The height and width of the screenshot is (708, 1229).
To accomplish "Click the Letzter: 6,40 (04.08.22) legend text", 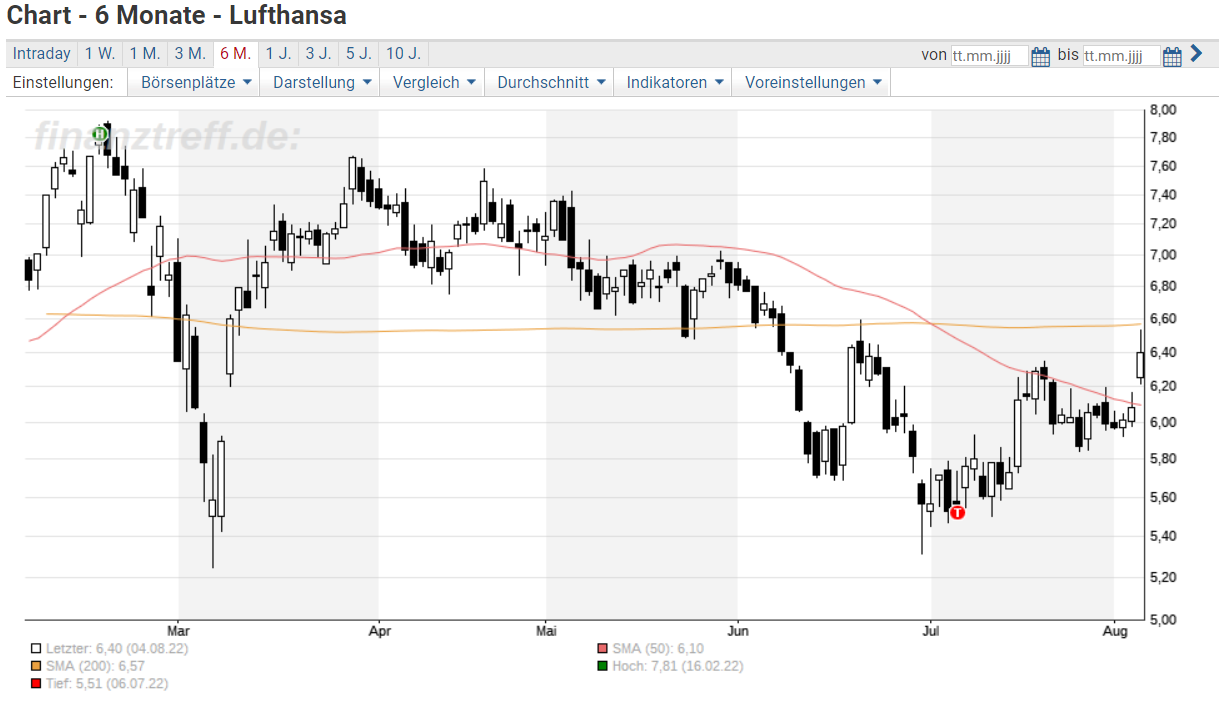I will point(117,649).
